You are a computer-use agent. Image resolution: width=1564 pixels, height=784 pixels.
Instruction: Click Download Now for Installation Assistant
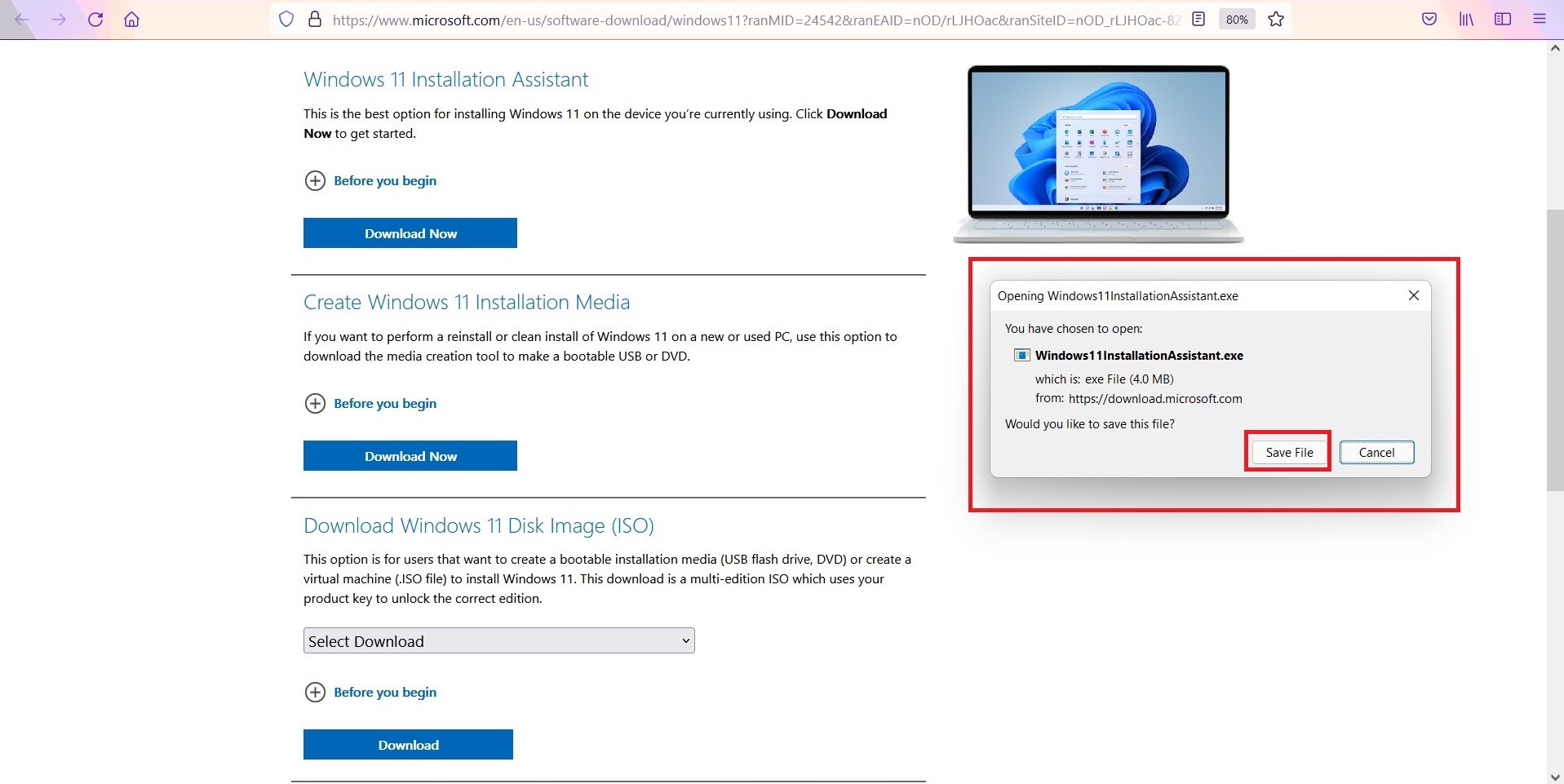410,233
